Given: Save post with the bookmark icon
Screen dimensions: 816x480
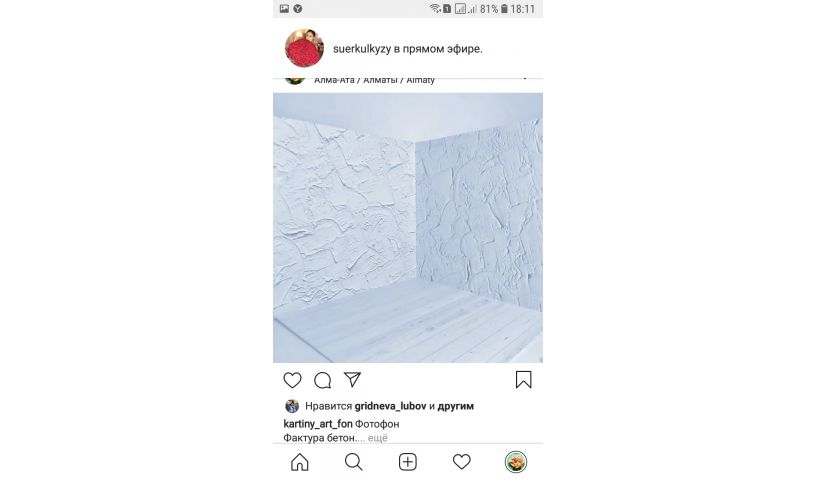Looking at the screenshot, I should click(524, 380).
